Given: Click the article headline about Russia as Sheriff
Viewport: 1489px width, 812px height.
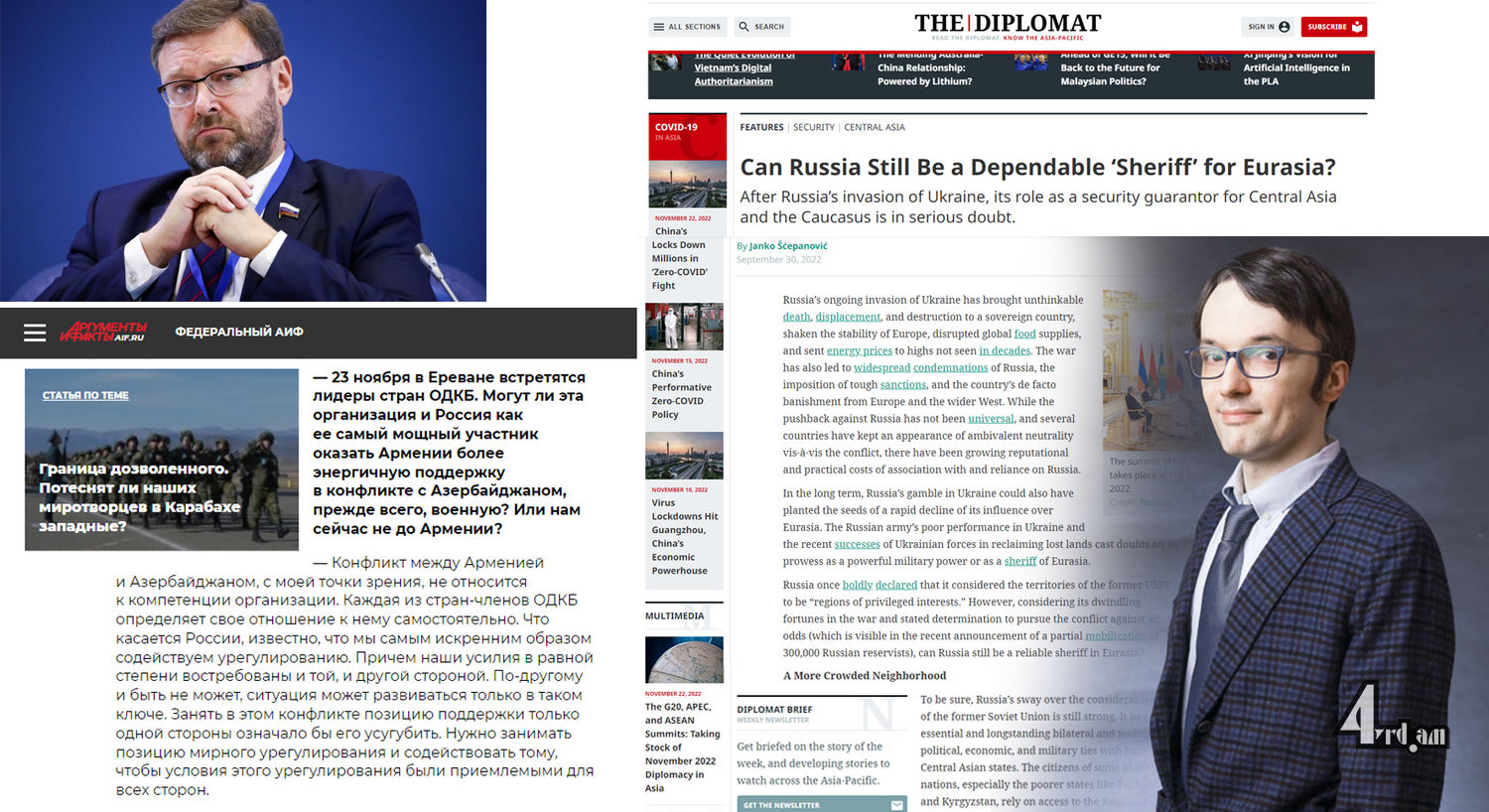Looking at the screenshot, I should click(x=1037, y=167).
